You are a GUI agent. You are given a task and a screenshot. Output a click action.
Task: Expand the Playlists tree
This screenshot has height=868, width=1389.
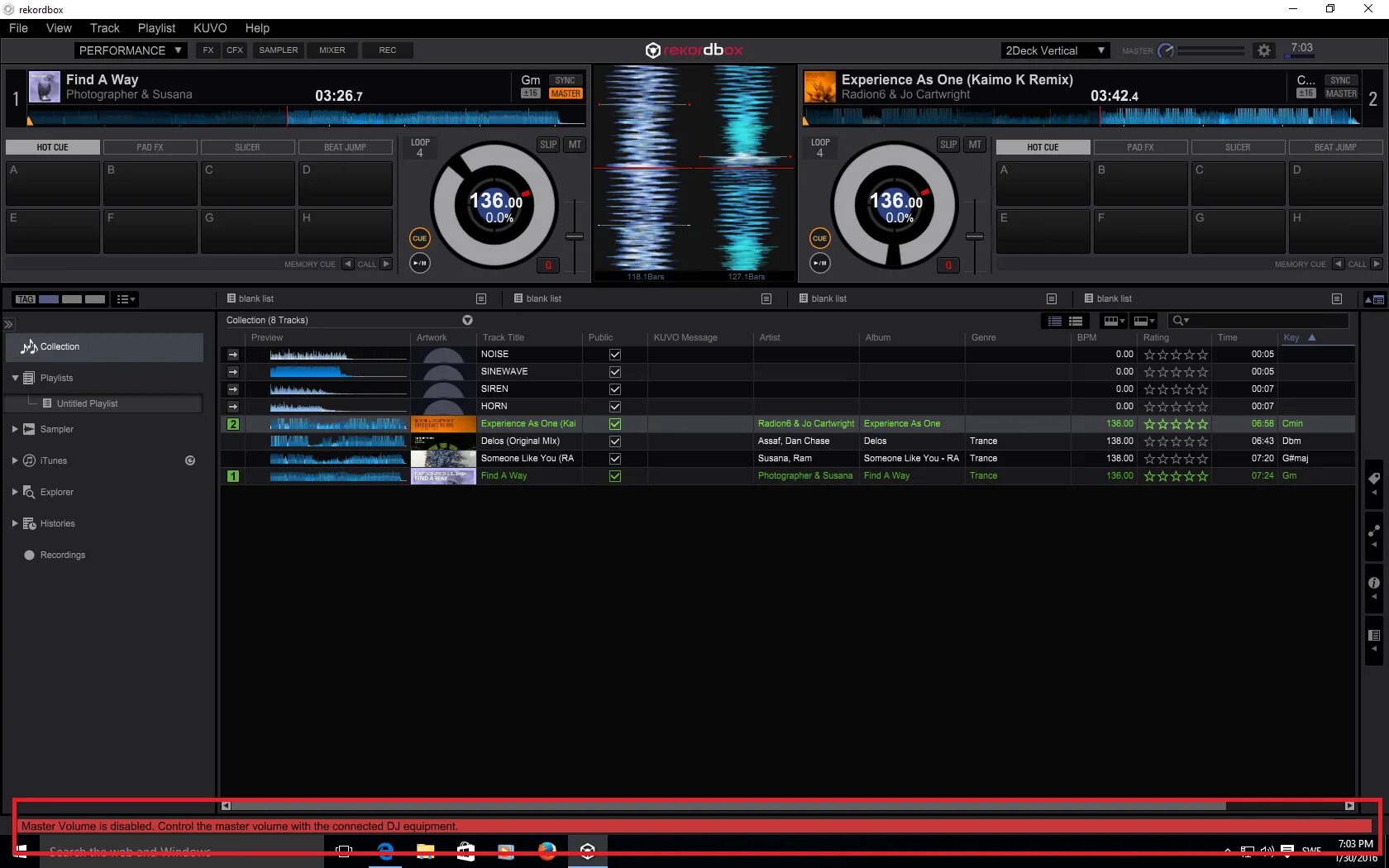[x=15, y=378]
